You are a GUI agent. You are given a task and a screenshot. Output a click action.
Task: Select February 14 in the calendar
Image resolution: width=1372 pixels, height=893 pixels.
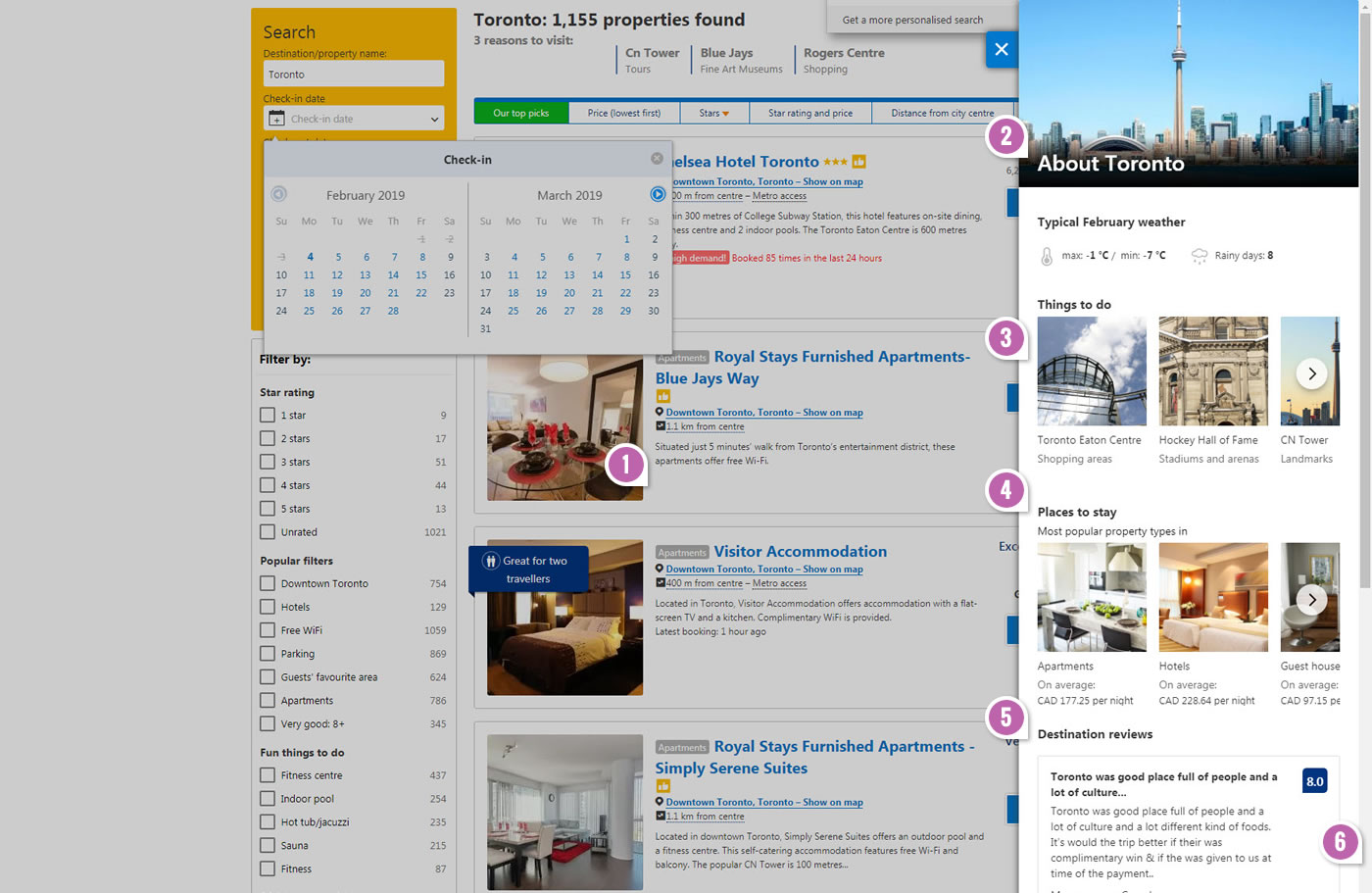393,275
